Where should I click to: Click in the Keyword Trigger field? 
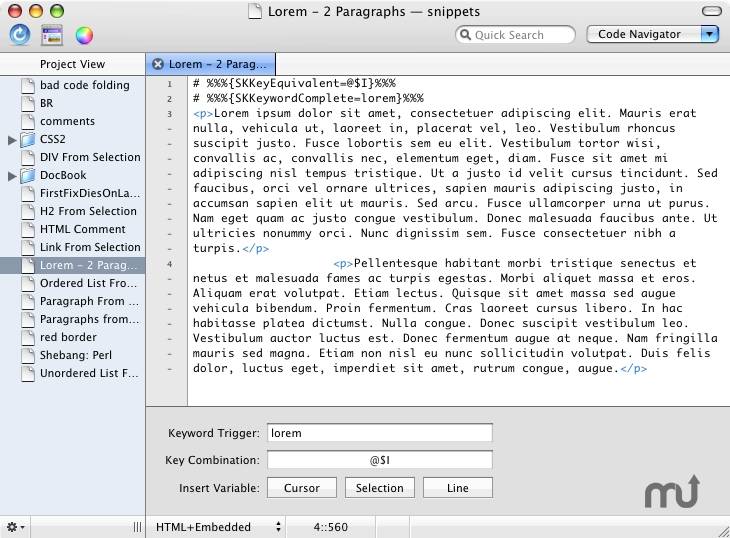(379, 433)
